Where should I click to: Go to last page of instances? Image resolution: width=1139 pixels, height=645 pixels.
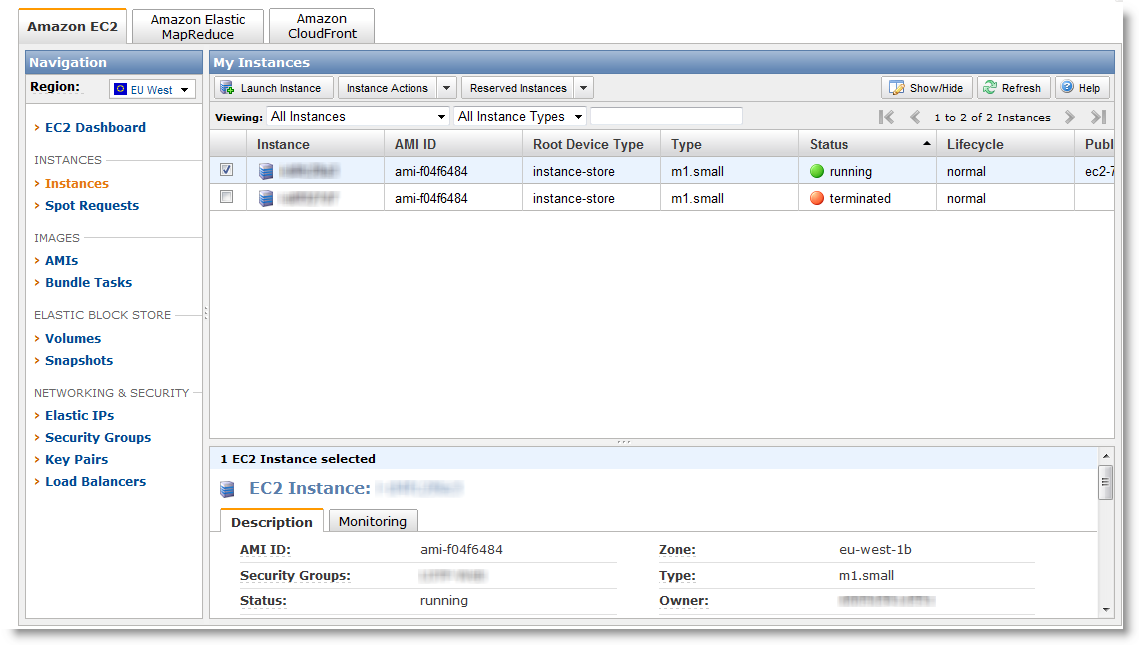[1098, 117]
